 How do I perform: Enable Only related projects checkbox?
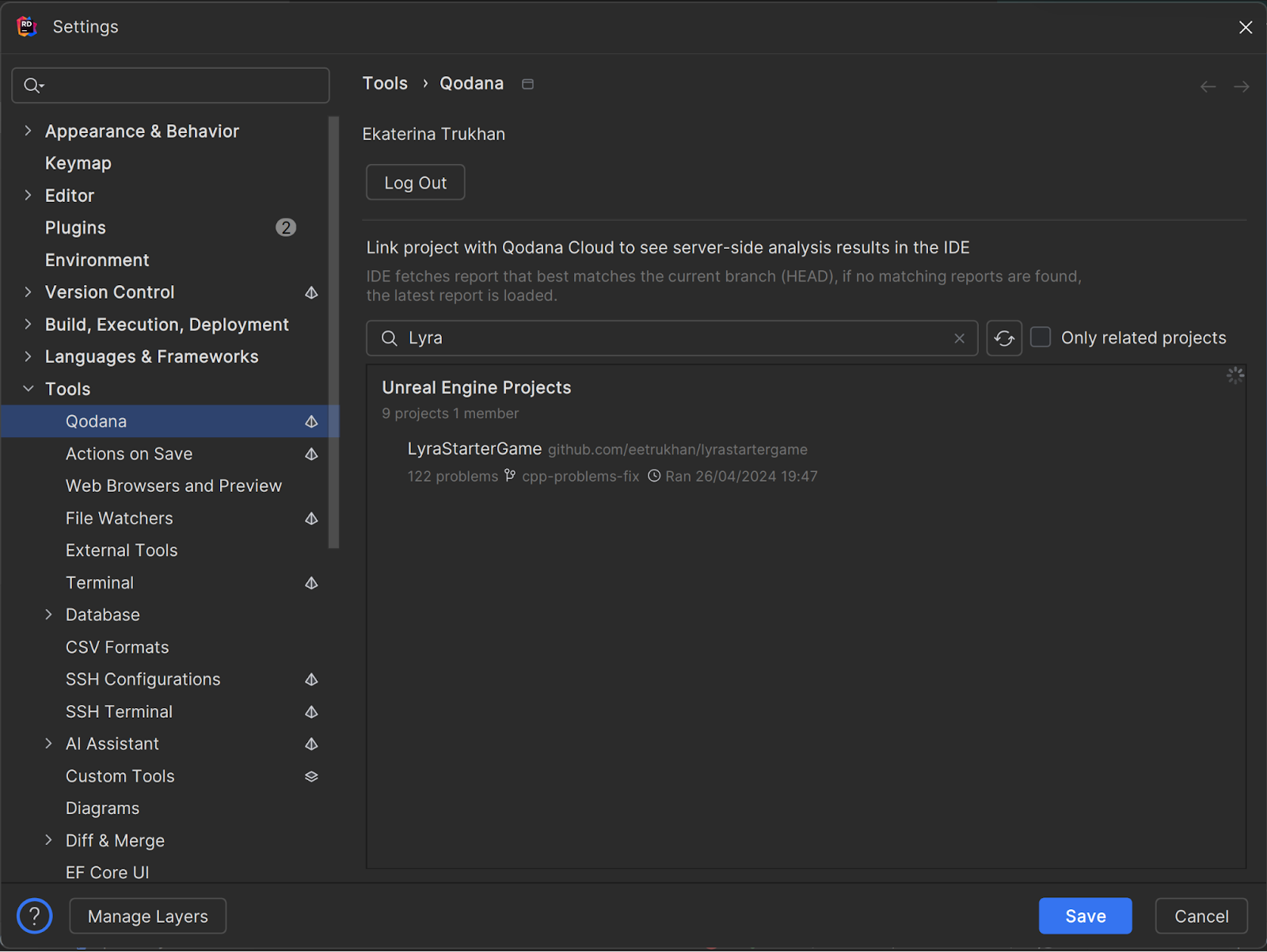[1041, 337]
